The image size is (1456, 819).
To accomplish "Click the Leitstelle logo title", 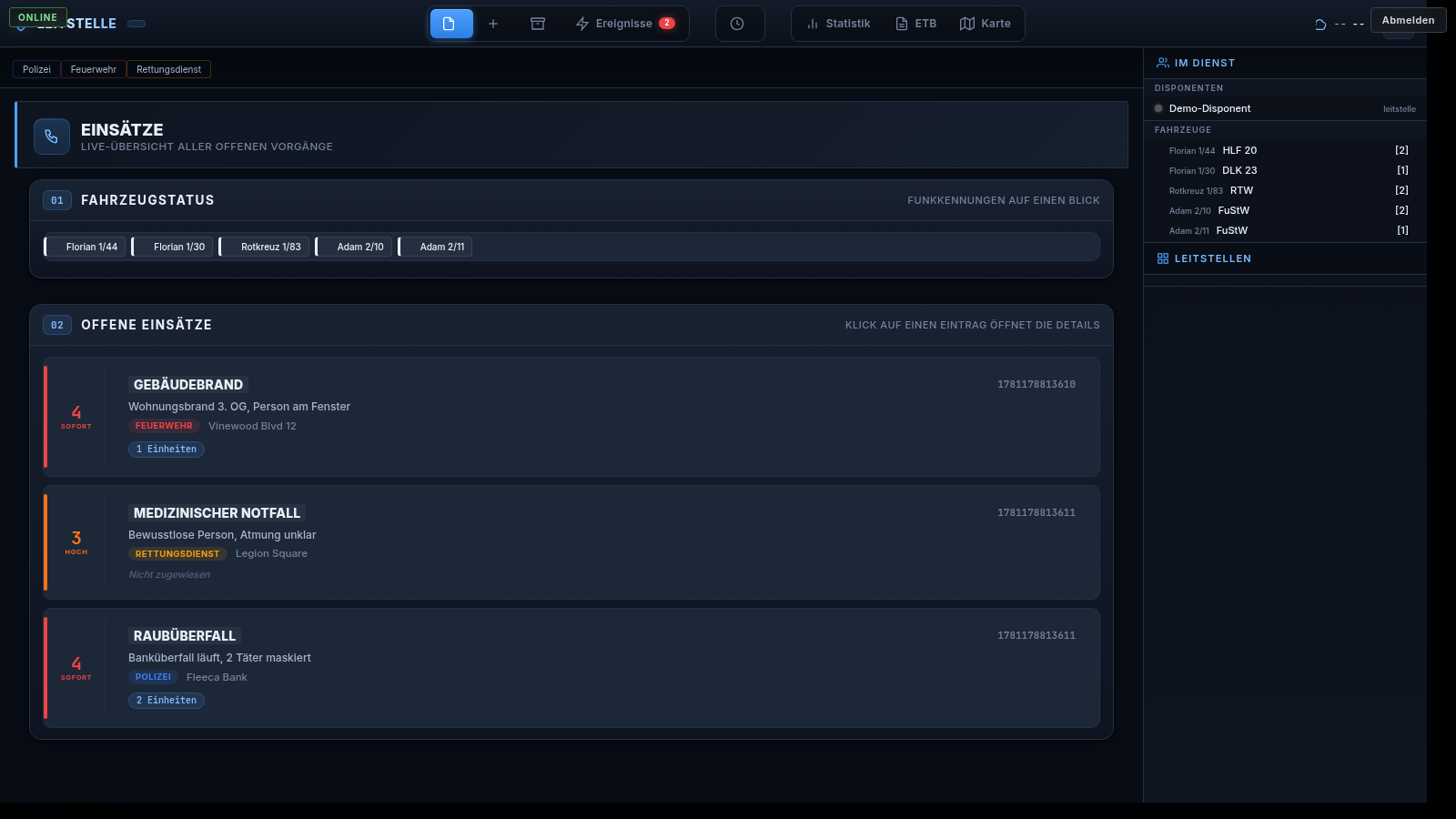I will [77, 24].
